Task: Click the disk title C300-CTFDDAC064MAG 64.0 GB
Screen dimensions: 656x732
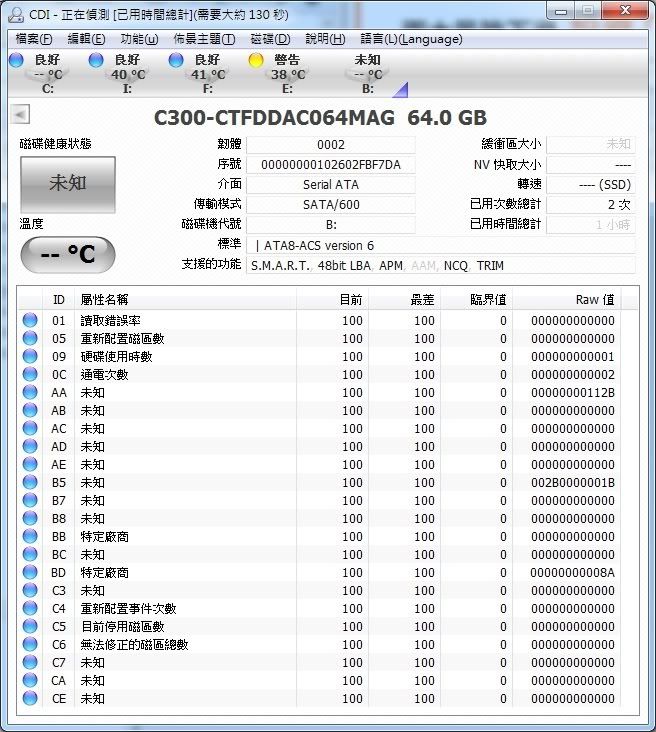Action: (x=320, y=118)
